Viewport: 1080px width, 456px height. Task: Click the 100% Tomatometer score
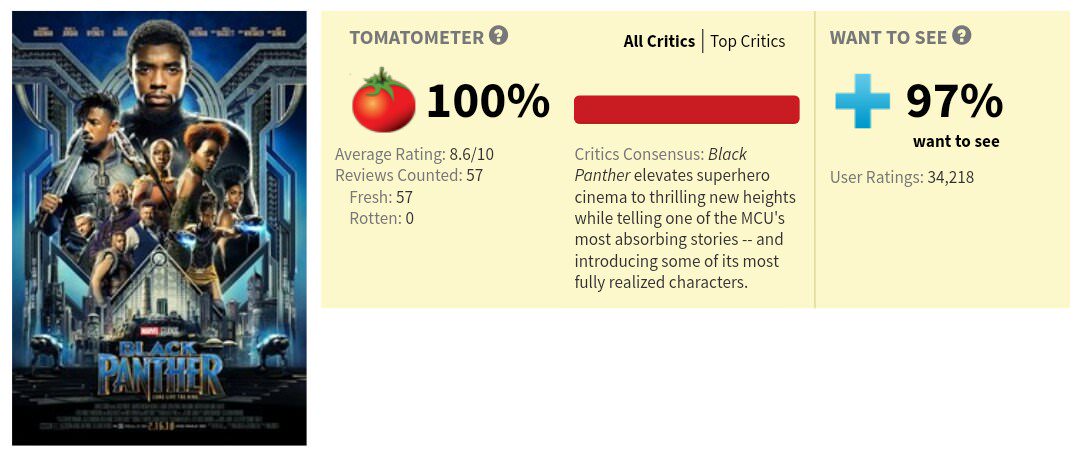[488, 101]
